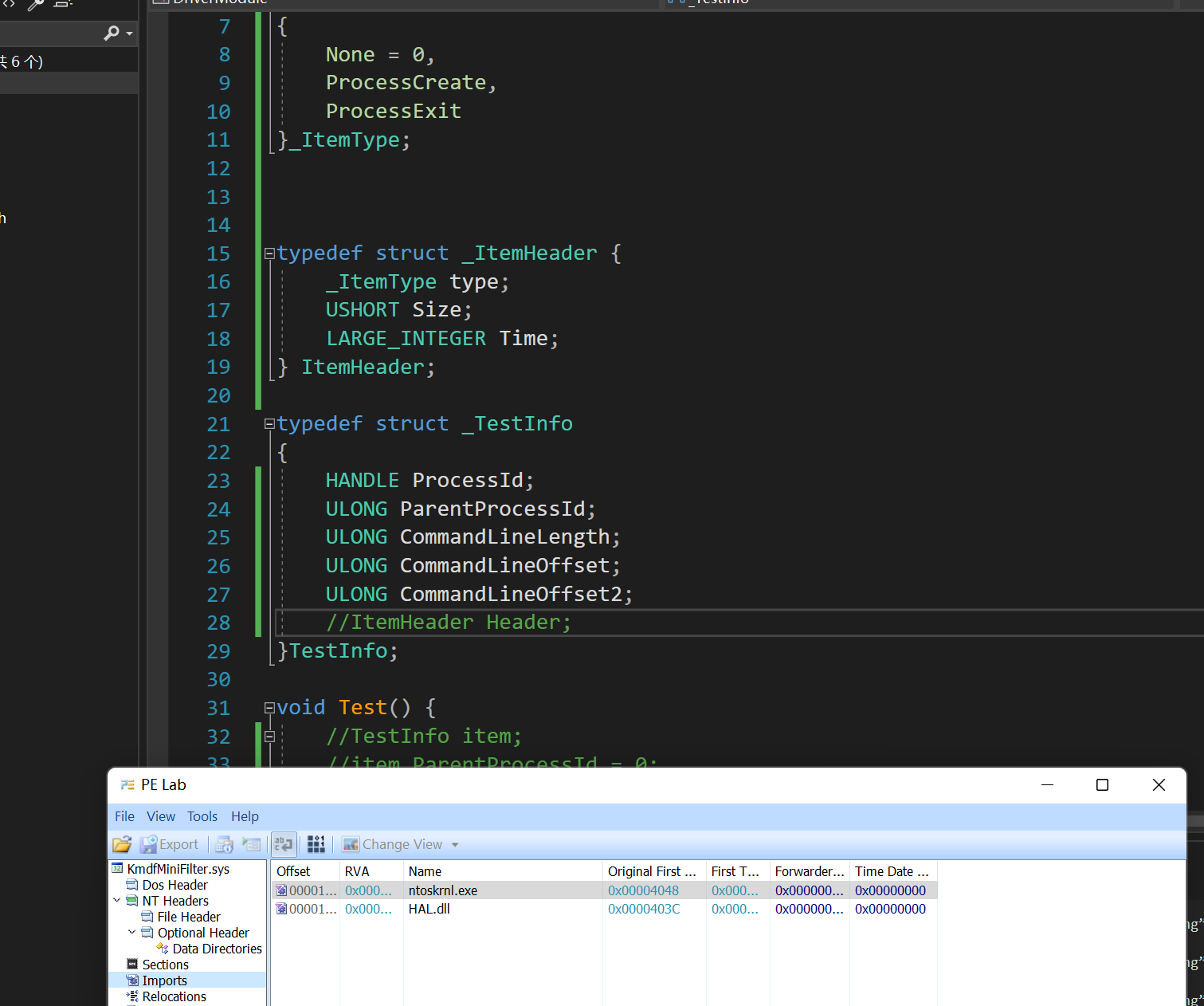Select Data Directories in the PE tree
The image size is (1204, 1006).
coord(217,949)
